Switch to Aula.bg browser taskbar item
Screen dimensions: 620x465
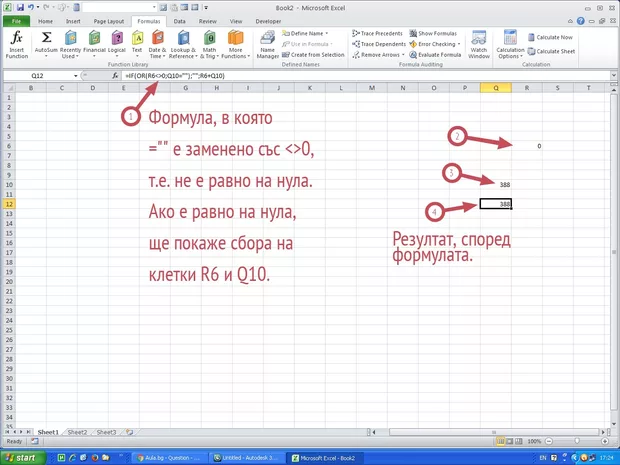[x=169, y=458]
